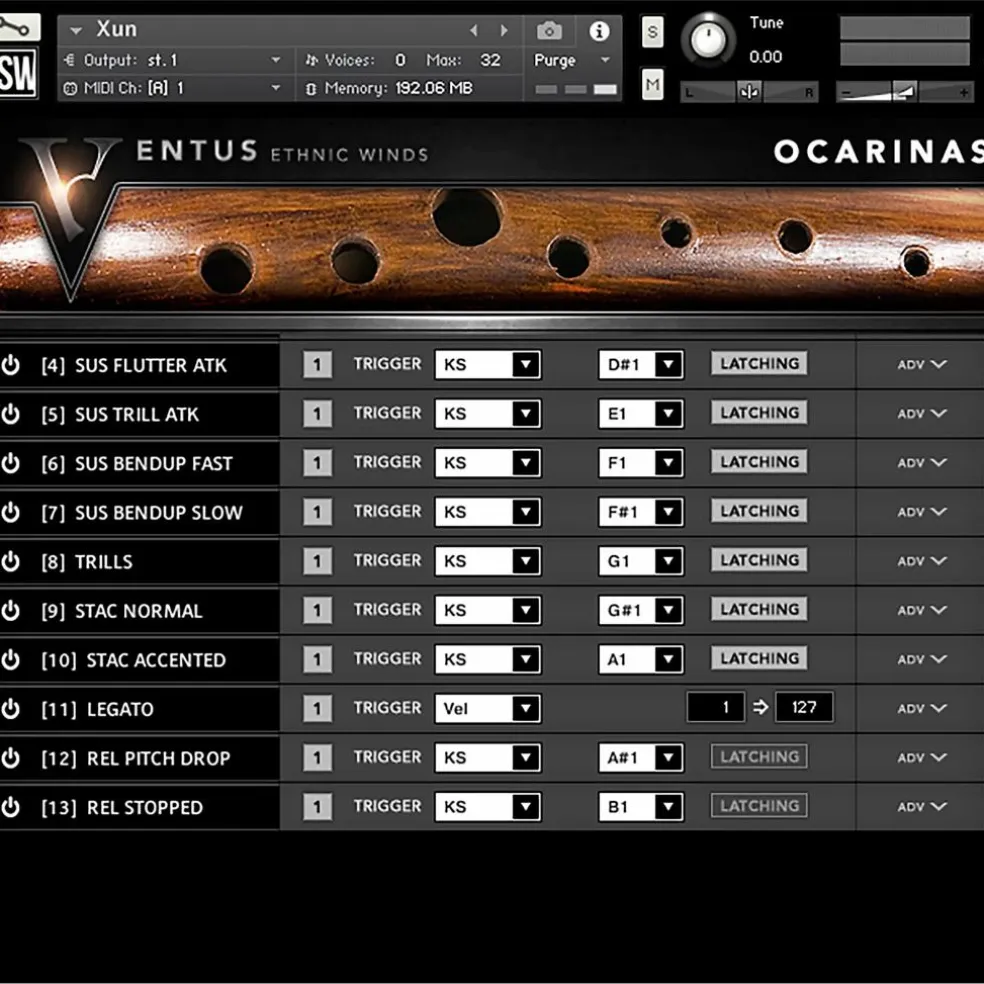Toggle power for STAC NORMAL
This screenshot has height=984, width=984.
(11, 611)
